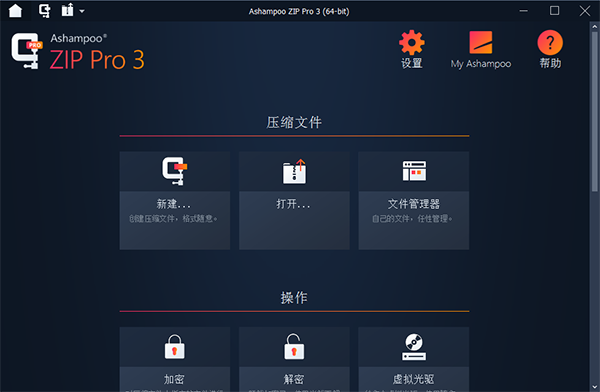Image resolution: width=600 pixels, height=392 pixels.
Task: Click the 设置 text label
Action: pos(412,63)
